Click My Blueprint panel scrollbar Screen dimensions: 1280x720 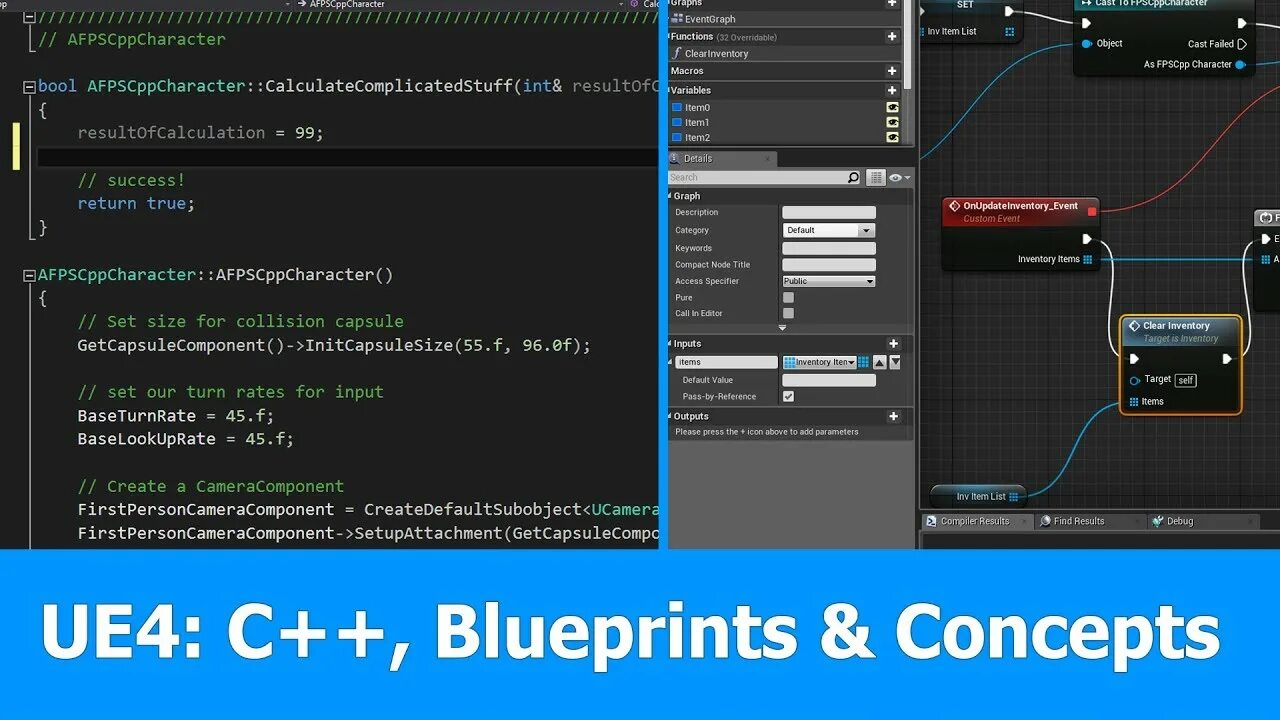[x=908, y=45]
